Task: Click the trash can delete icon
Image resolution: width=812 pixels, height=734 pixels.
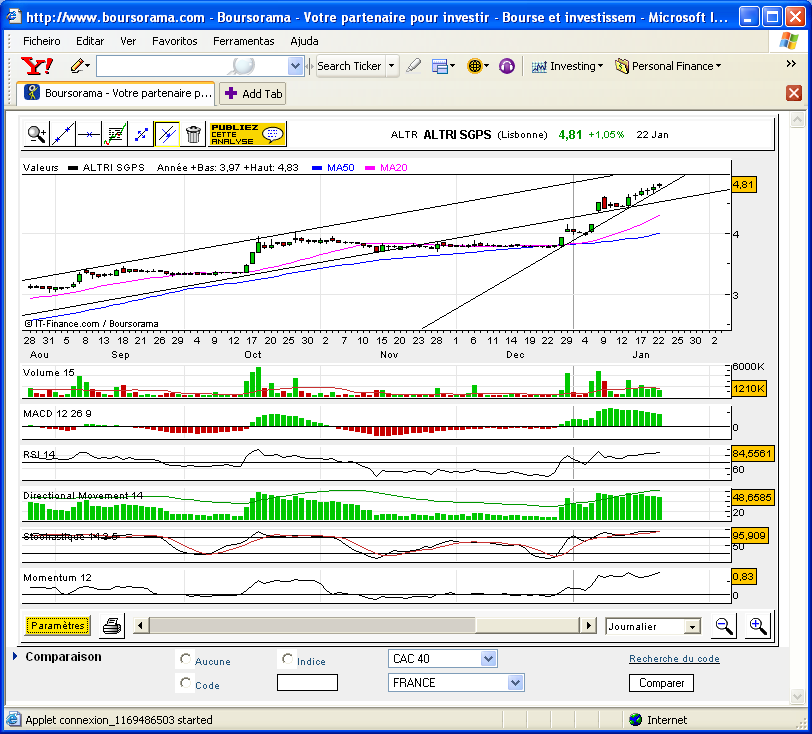Action: [x=193, y=135]
